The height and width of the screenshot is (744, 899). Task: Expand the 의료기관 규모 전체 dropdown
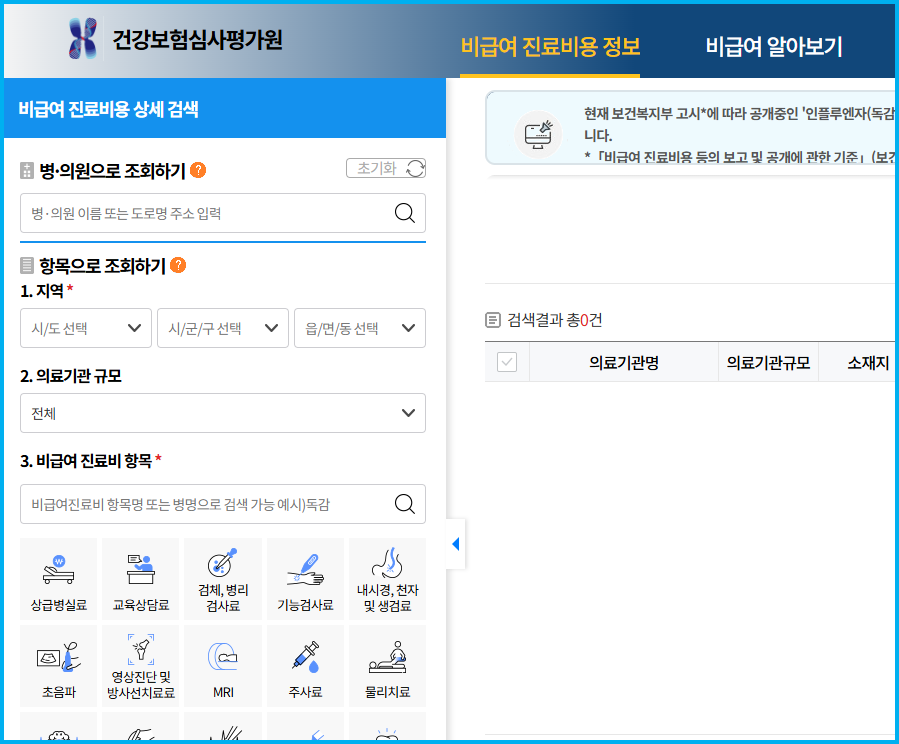[x=223, y=413]
